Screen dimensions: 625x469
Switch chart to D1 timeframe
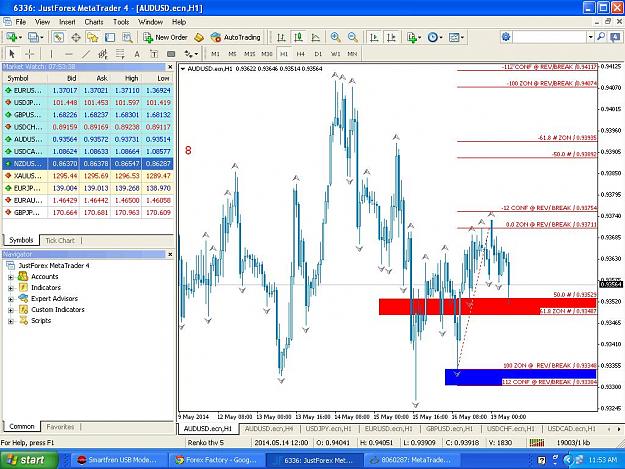pyautogui.click(x=318, y=53)
